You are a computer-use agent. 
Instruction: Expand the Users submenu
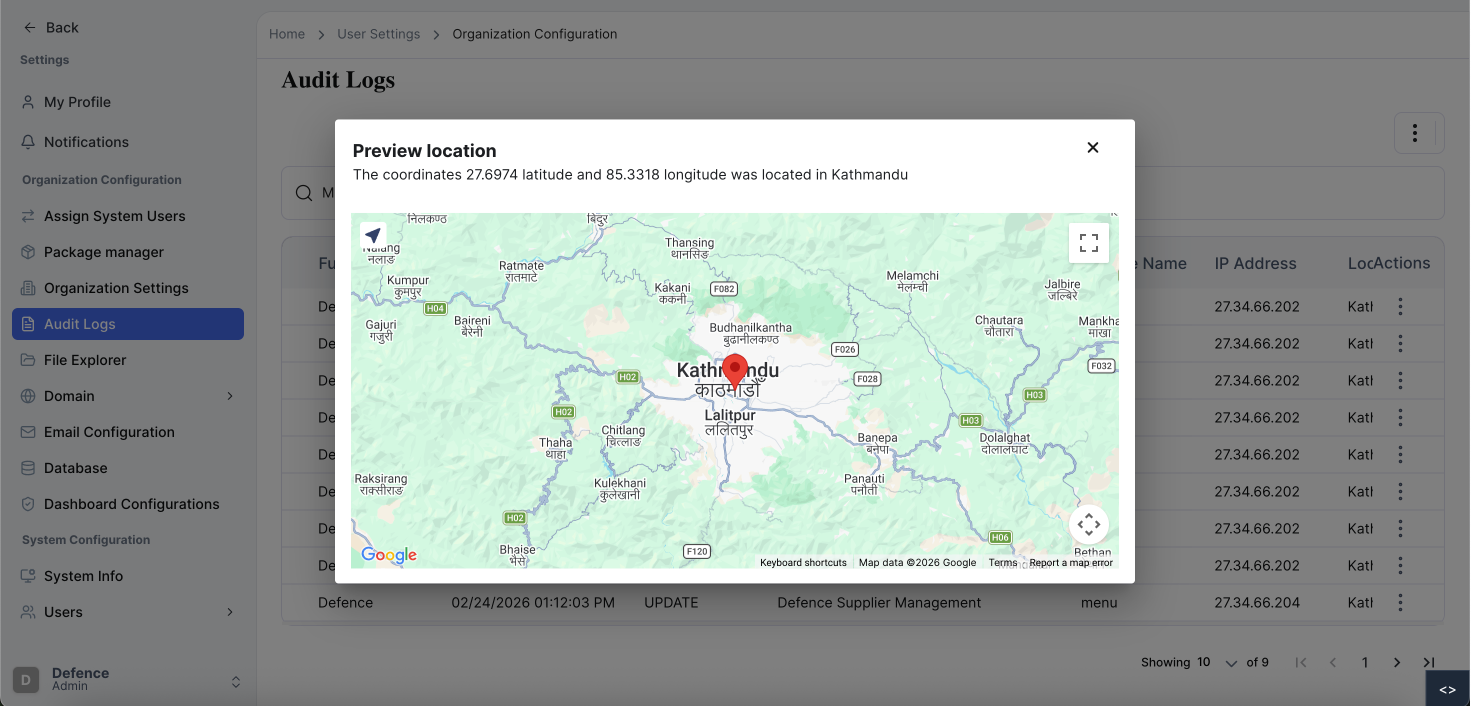(229, 611)
